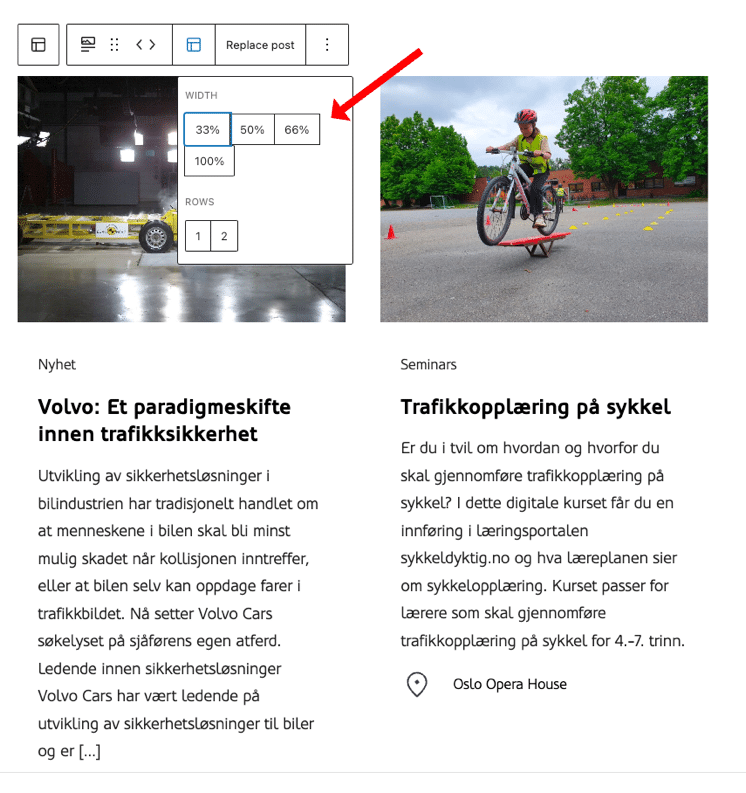Viewport: 746px width, 793px height.
Task: Choose 1 row
Action: click(198, 236)
